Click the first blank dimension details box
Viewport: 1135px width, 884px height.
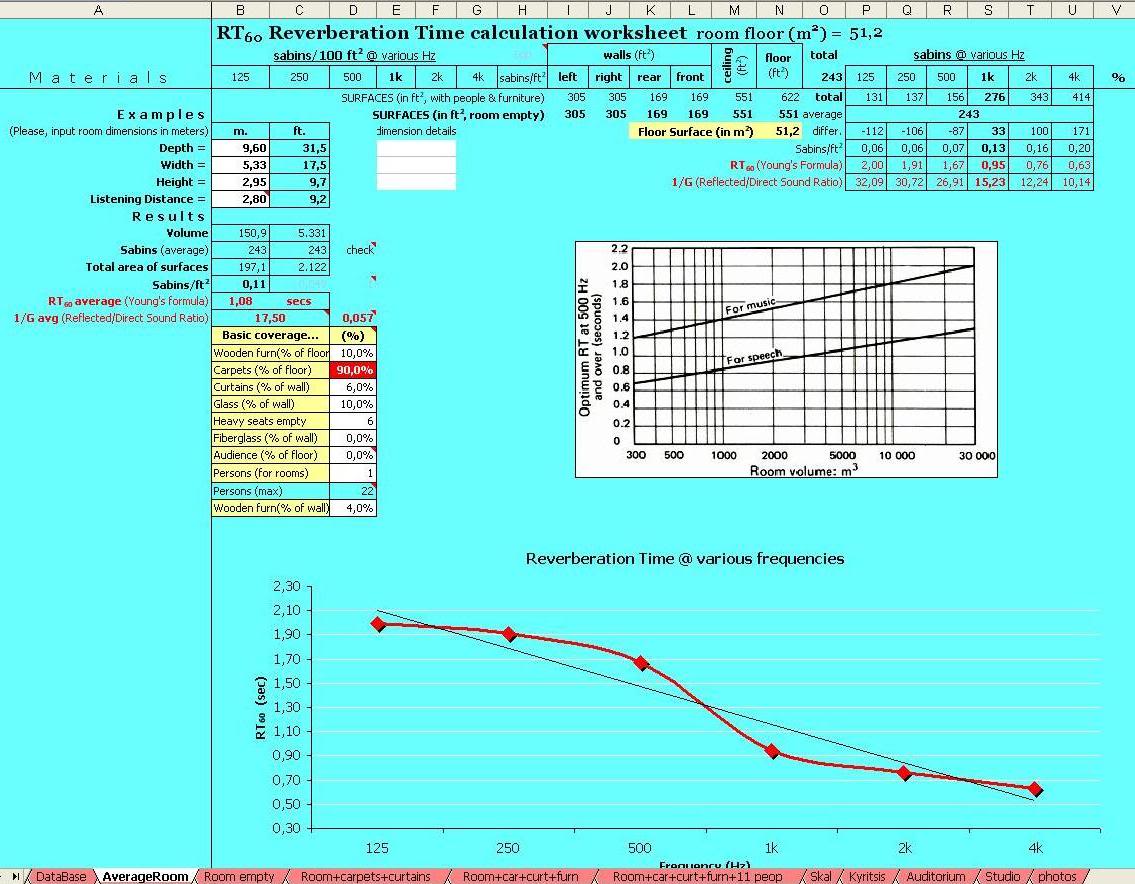pyautogui.click(x=416, y=148)
